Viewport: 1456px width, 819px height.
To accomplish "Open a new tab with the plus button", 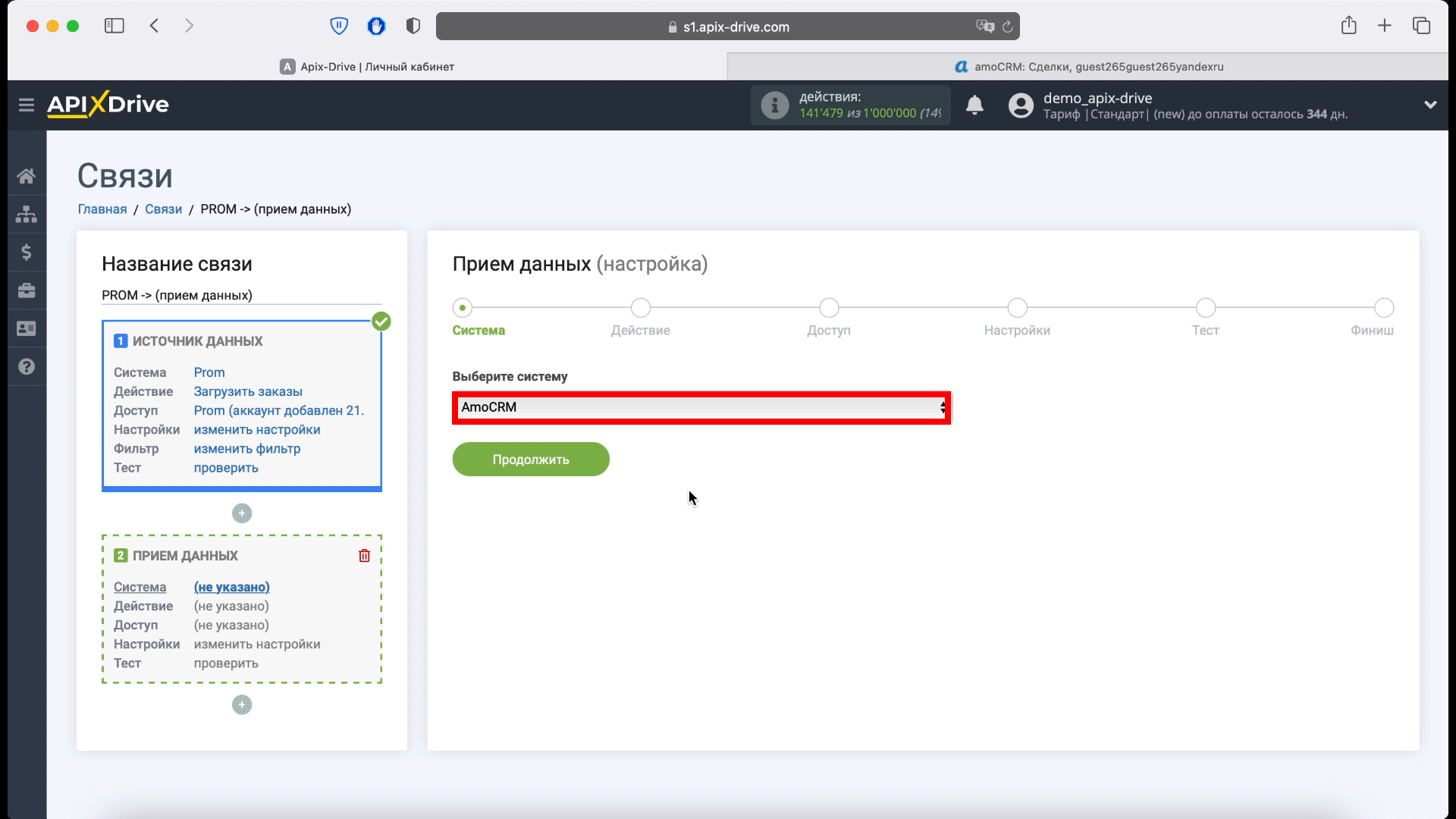I will (1385, 26).
